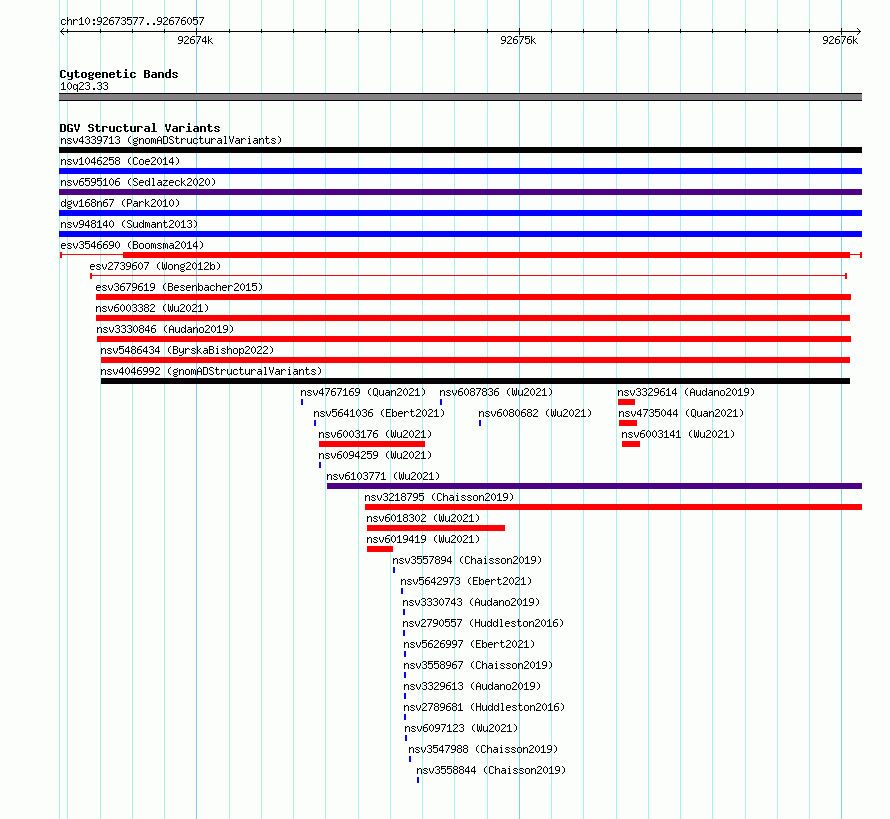The image size is (890, 819).
Task: Open nsv6080682 (Wu2021) variant
Action: pos(535,413)
